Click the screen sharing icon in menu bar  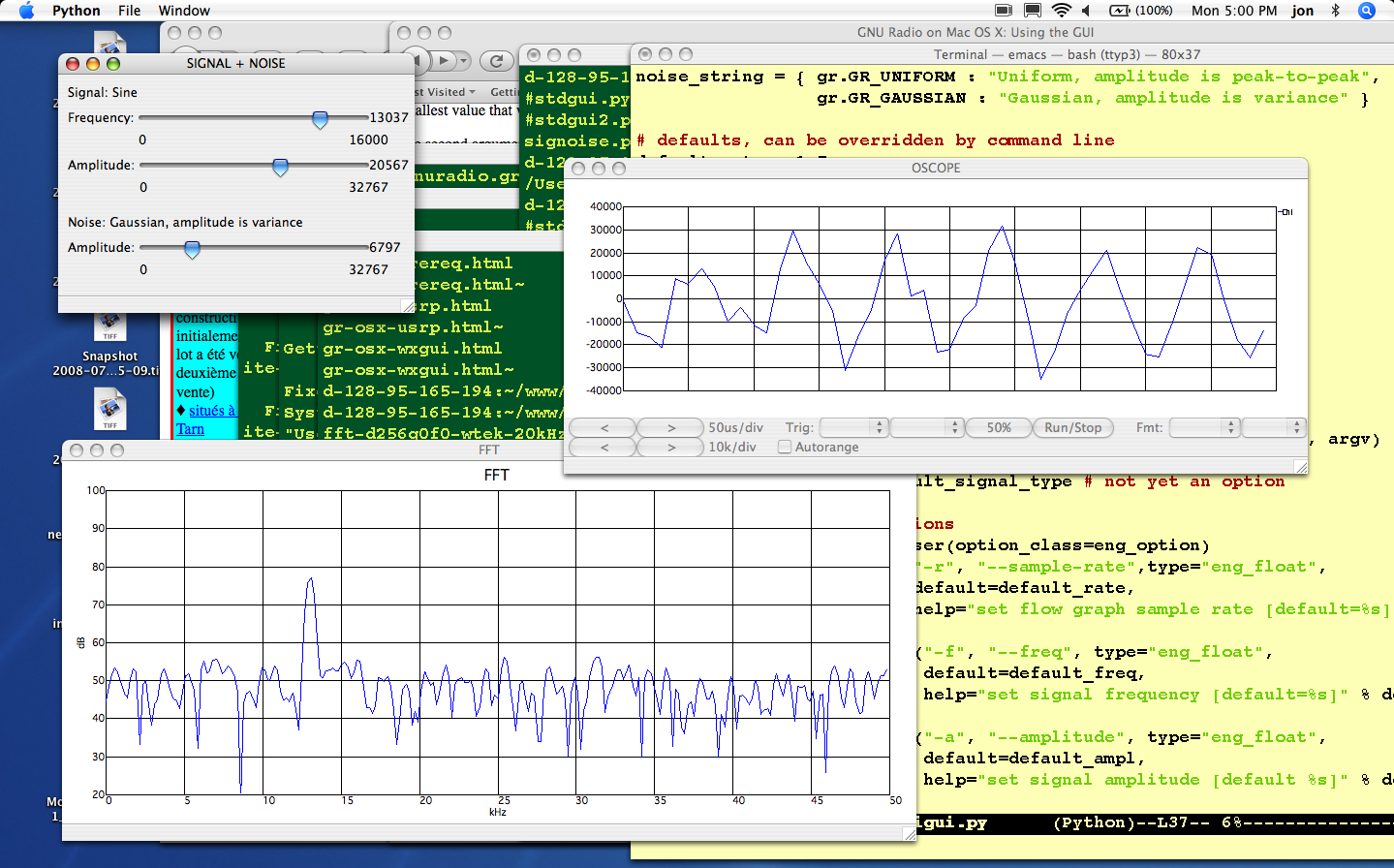pos(1033,11)
